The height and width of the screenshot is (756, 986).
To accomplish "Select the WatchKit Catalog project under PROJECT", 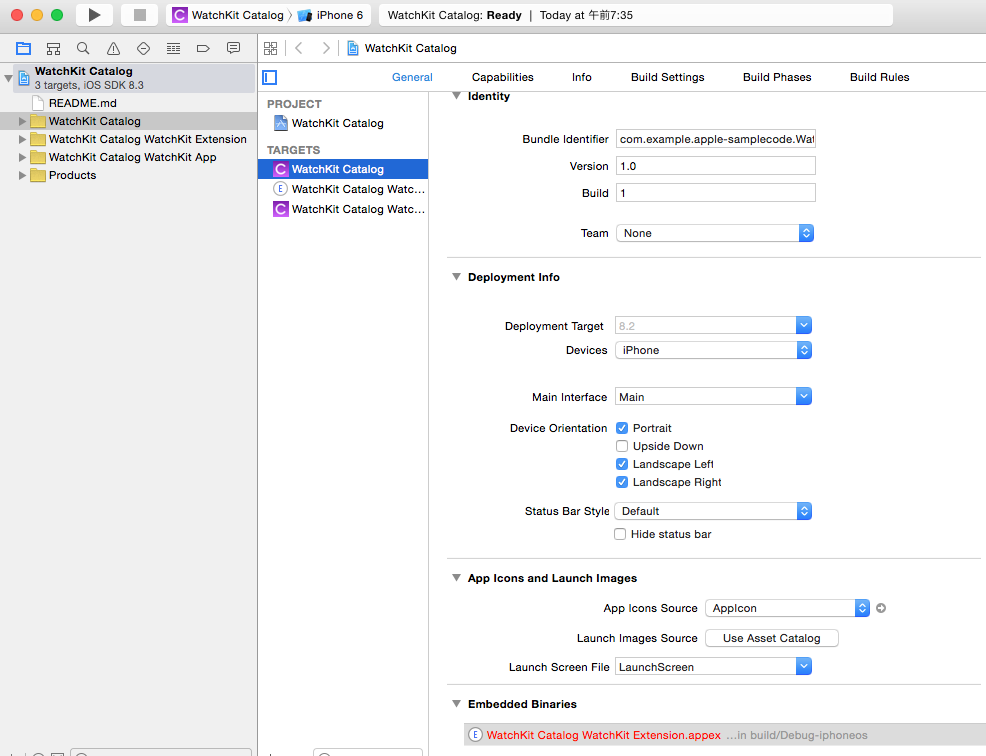I will [x=329, y=123].
